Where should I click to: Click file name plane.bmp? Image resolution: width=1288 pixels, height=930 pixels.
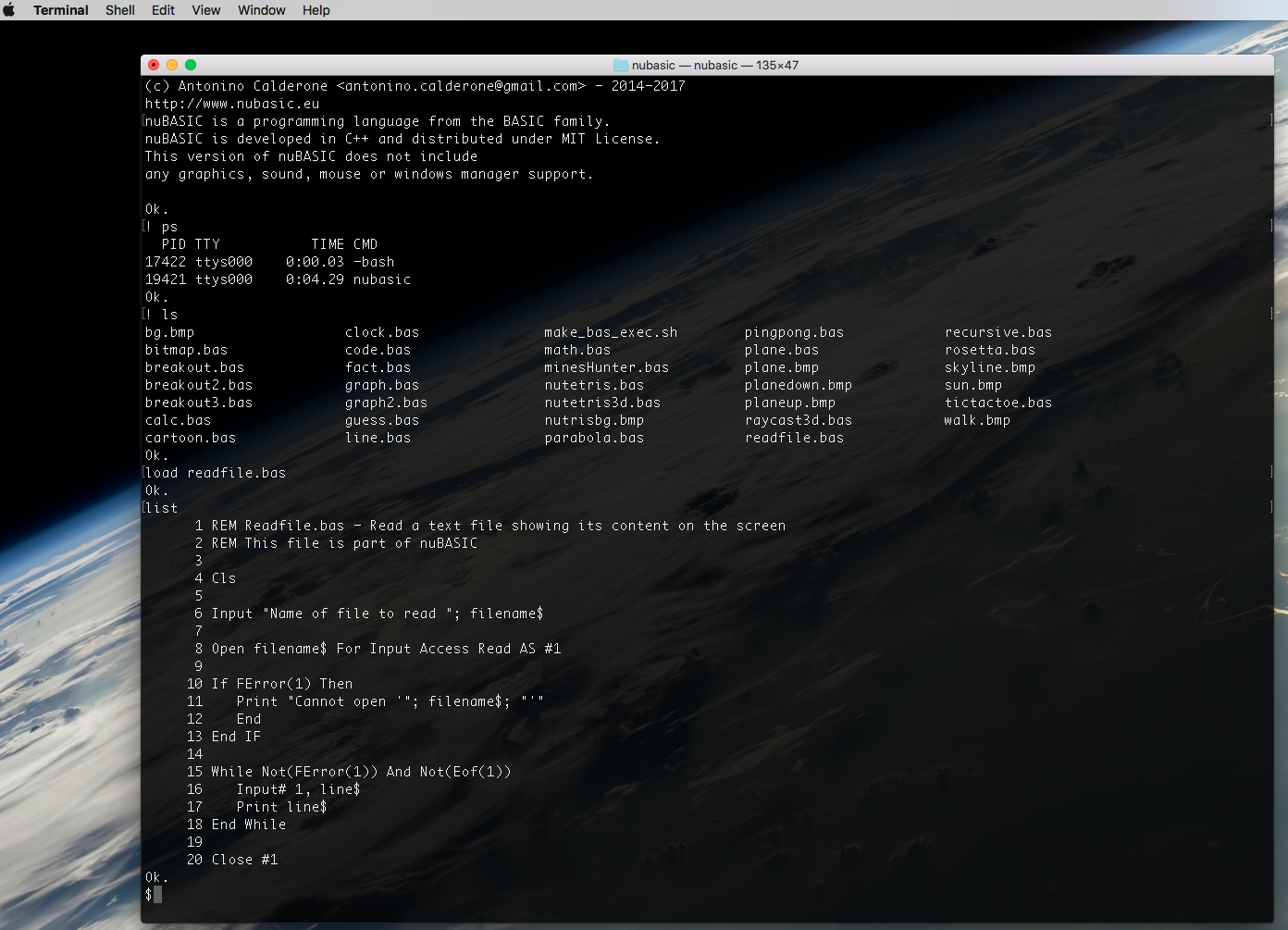click(782, 367)
